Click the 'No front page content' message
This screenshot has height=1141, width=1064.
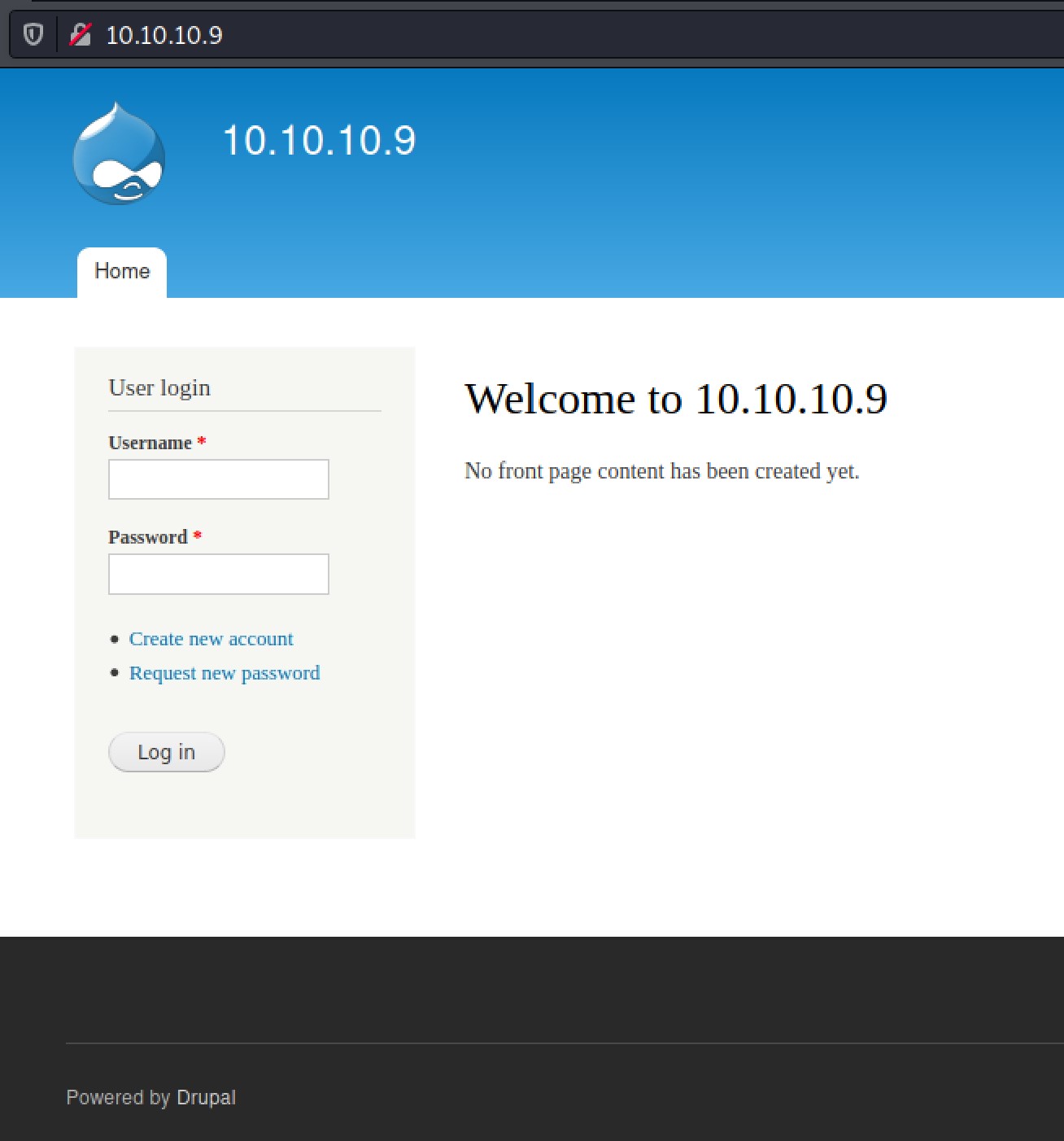click(661, 471)
